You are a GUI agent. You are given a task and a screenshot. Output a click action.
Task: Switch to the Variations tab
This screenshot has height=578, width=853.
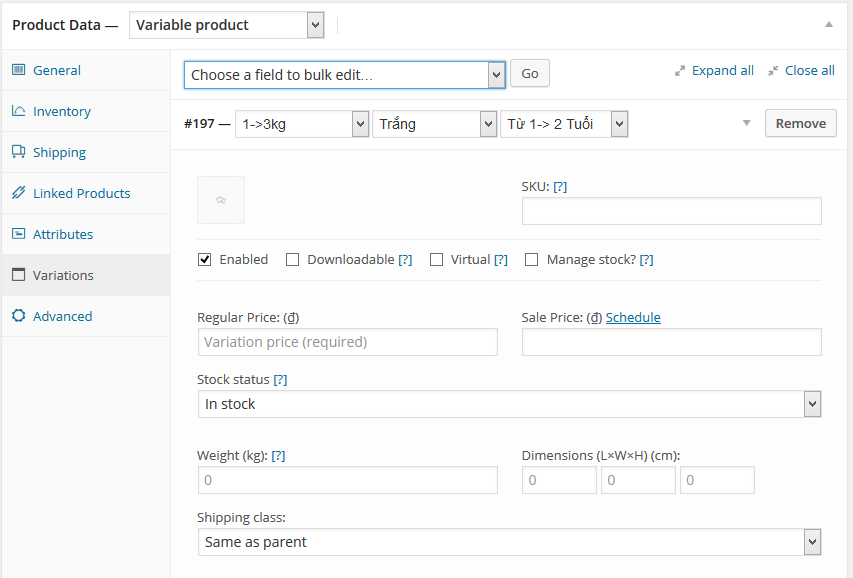(63, 275)
